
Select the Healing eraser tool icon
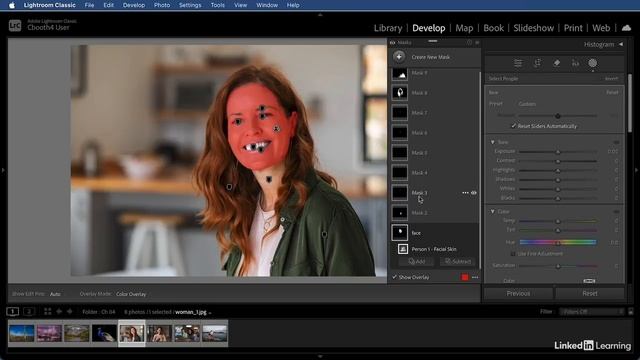tap(556, 63)
